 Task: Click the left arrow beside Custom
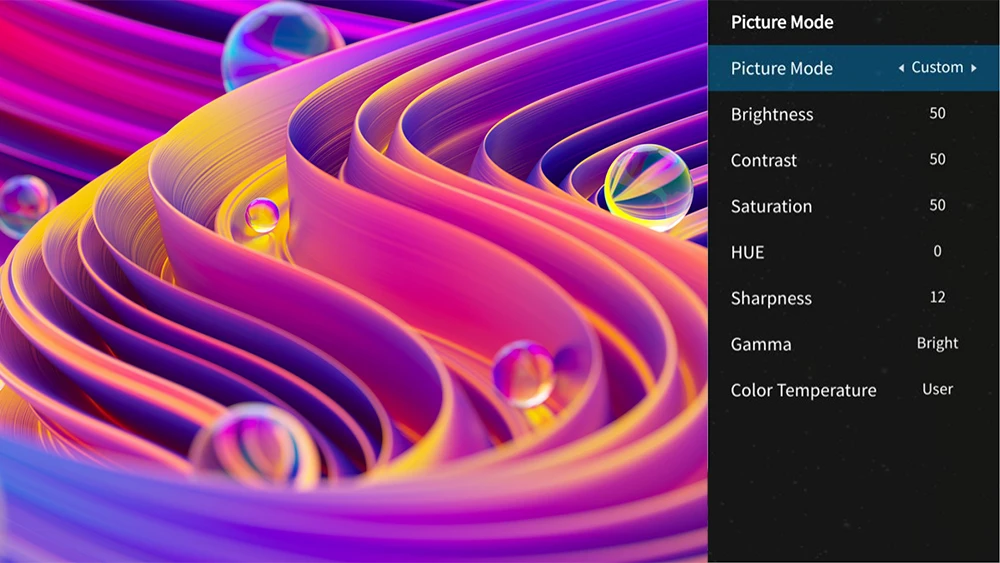pos(901,68)
